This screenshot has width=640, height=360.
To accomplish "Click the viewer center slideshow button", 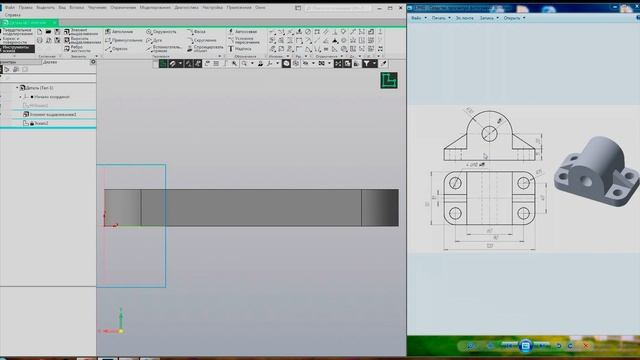I will (x=526, y=346).
